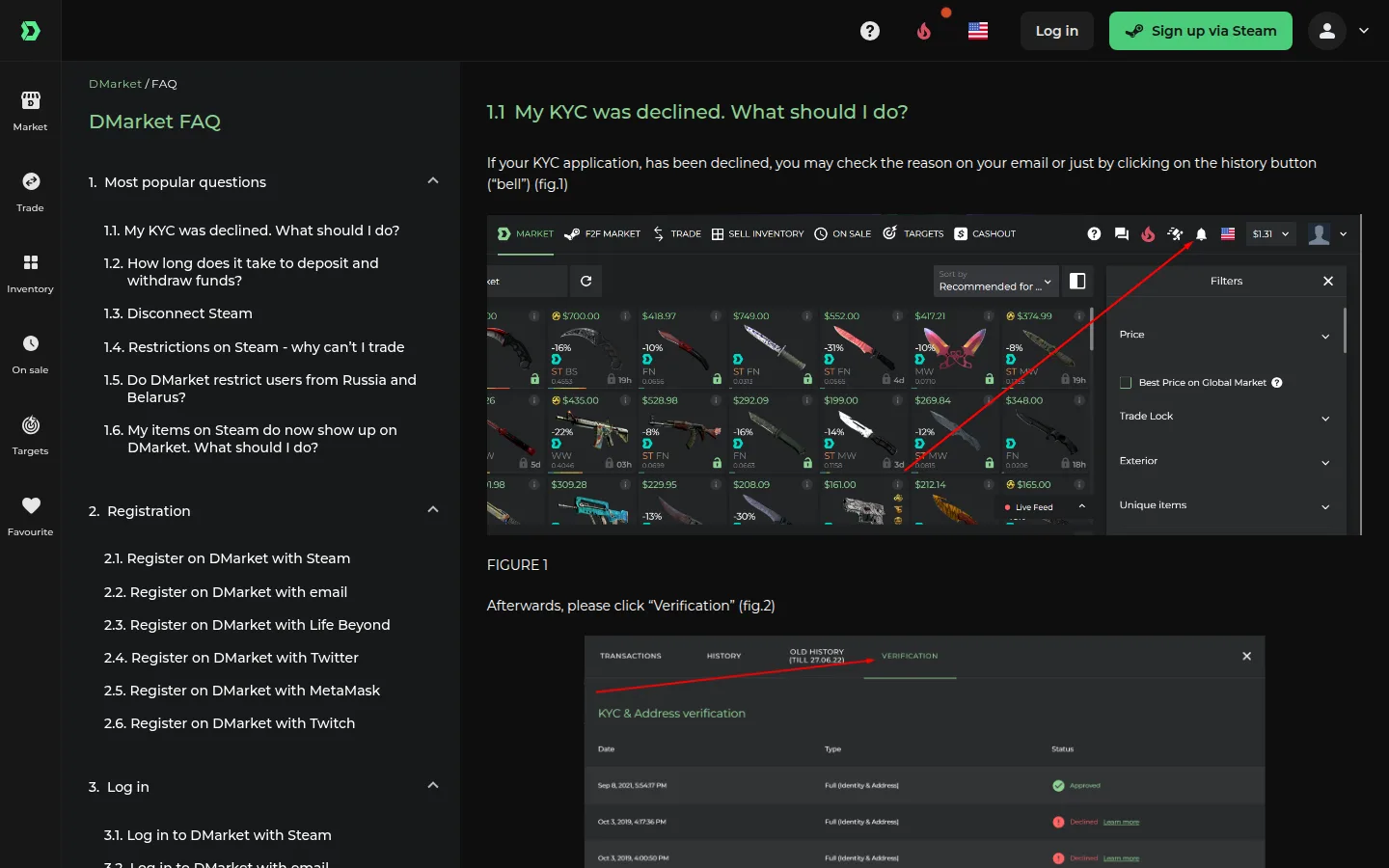Image resolution: width=1389 pixels, height=868 pixels.
Task: Open "1.4. Restrictions on Steam" question
Action: [x=255, y=347]
